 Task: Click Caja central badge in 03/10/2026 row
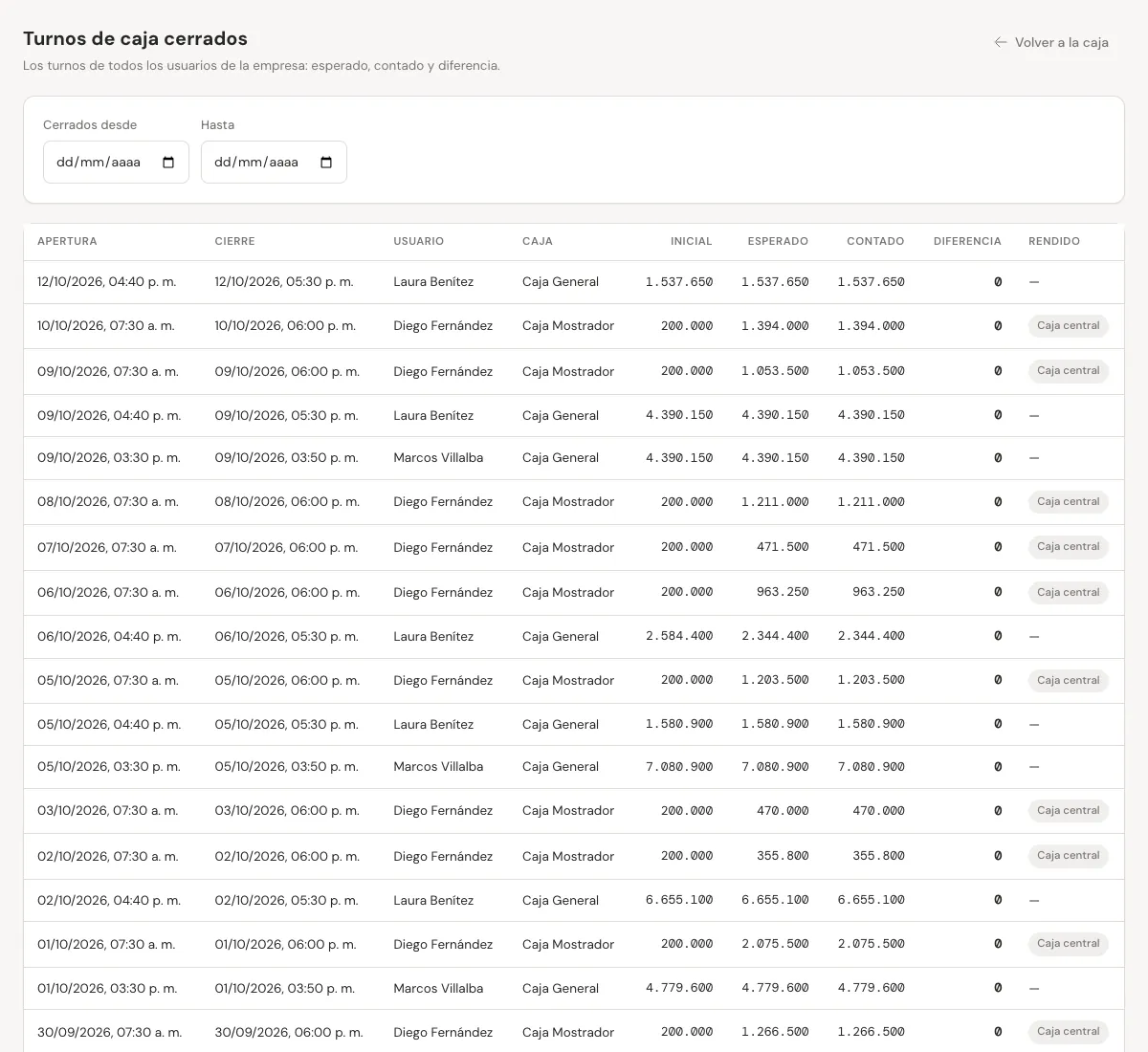pyautogui.click(x=1069, y=811)
